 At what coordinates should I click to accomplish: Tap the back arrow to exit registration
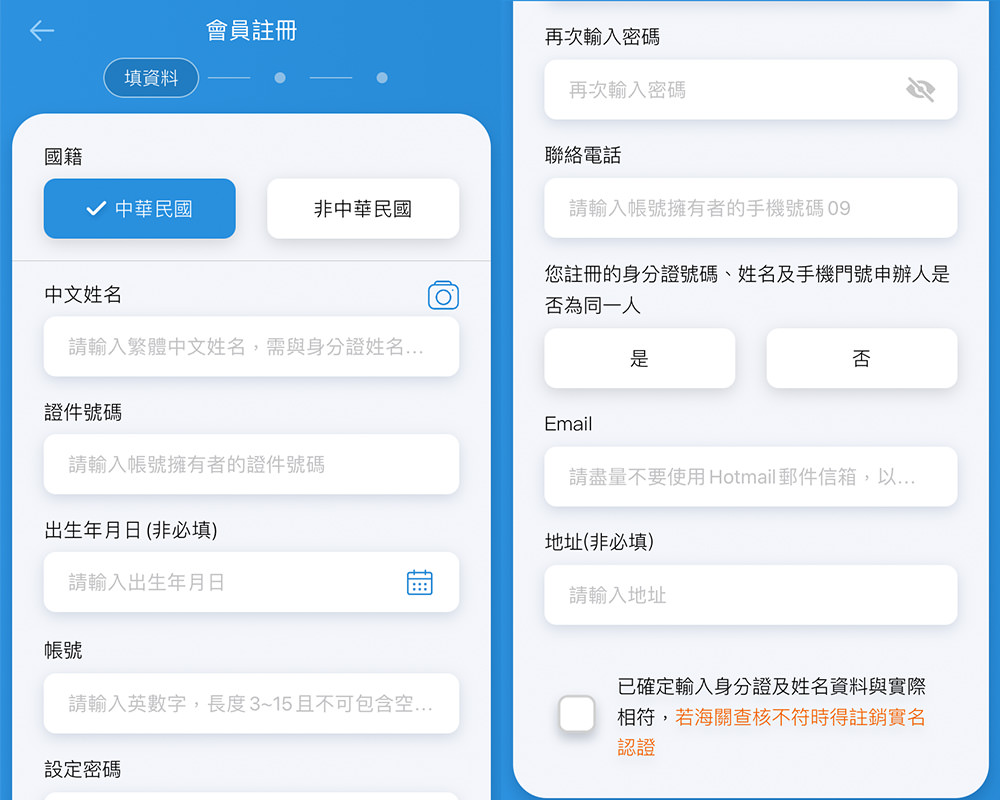pyautogui.click(x=40, y=31)
